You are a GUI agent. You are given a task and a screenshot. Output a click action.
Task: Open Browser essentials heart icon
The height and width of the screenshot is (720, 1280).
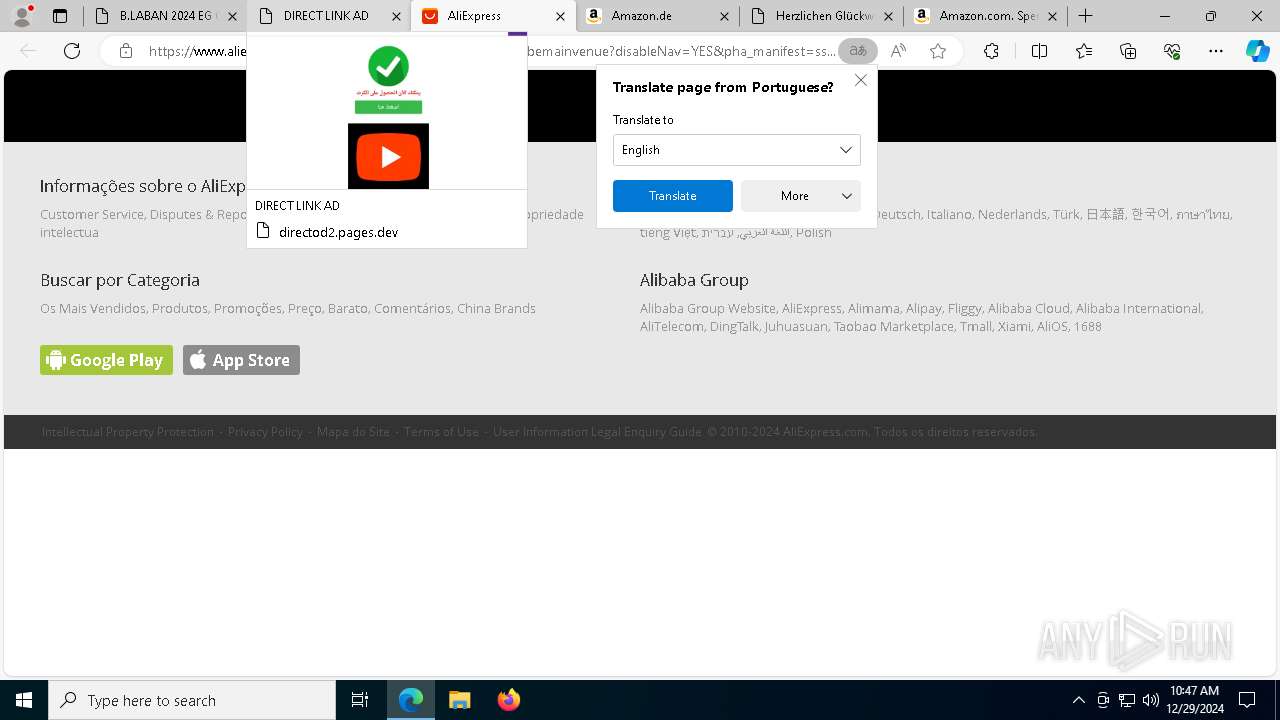pos(1172,51)
